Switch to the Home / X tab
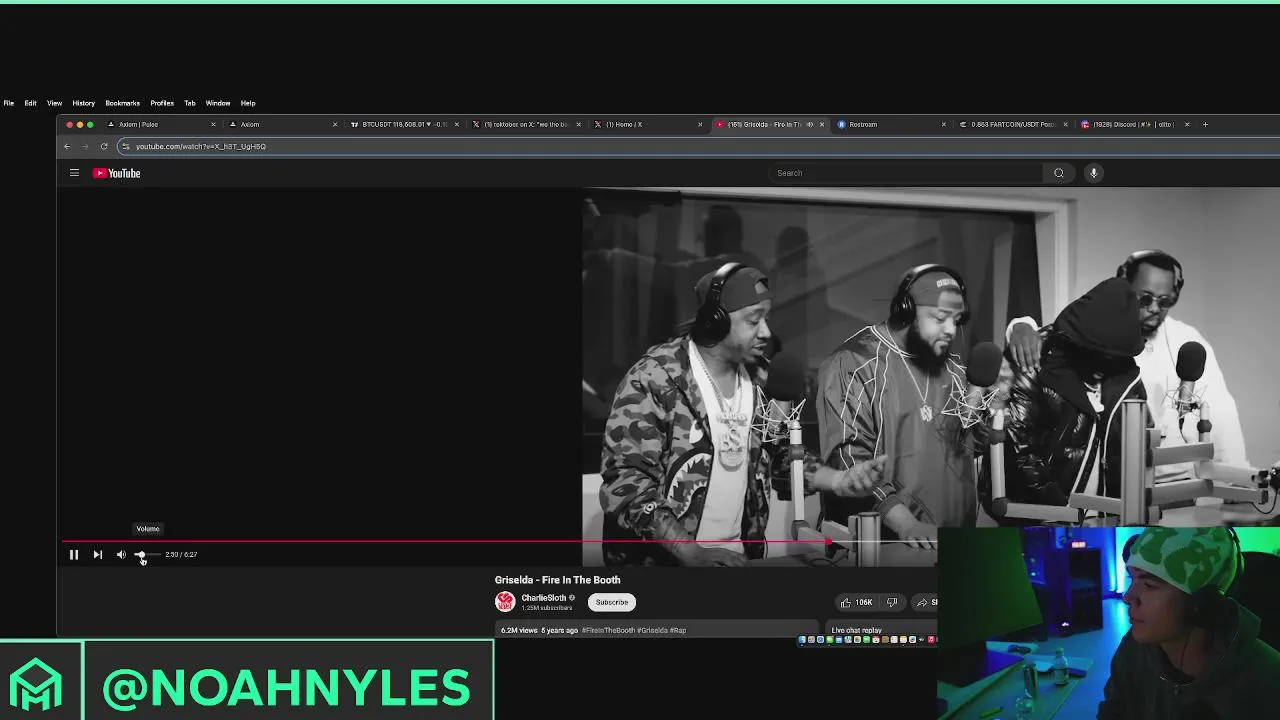 click(648, 124)
